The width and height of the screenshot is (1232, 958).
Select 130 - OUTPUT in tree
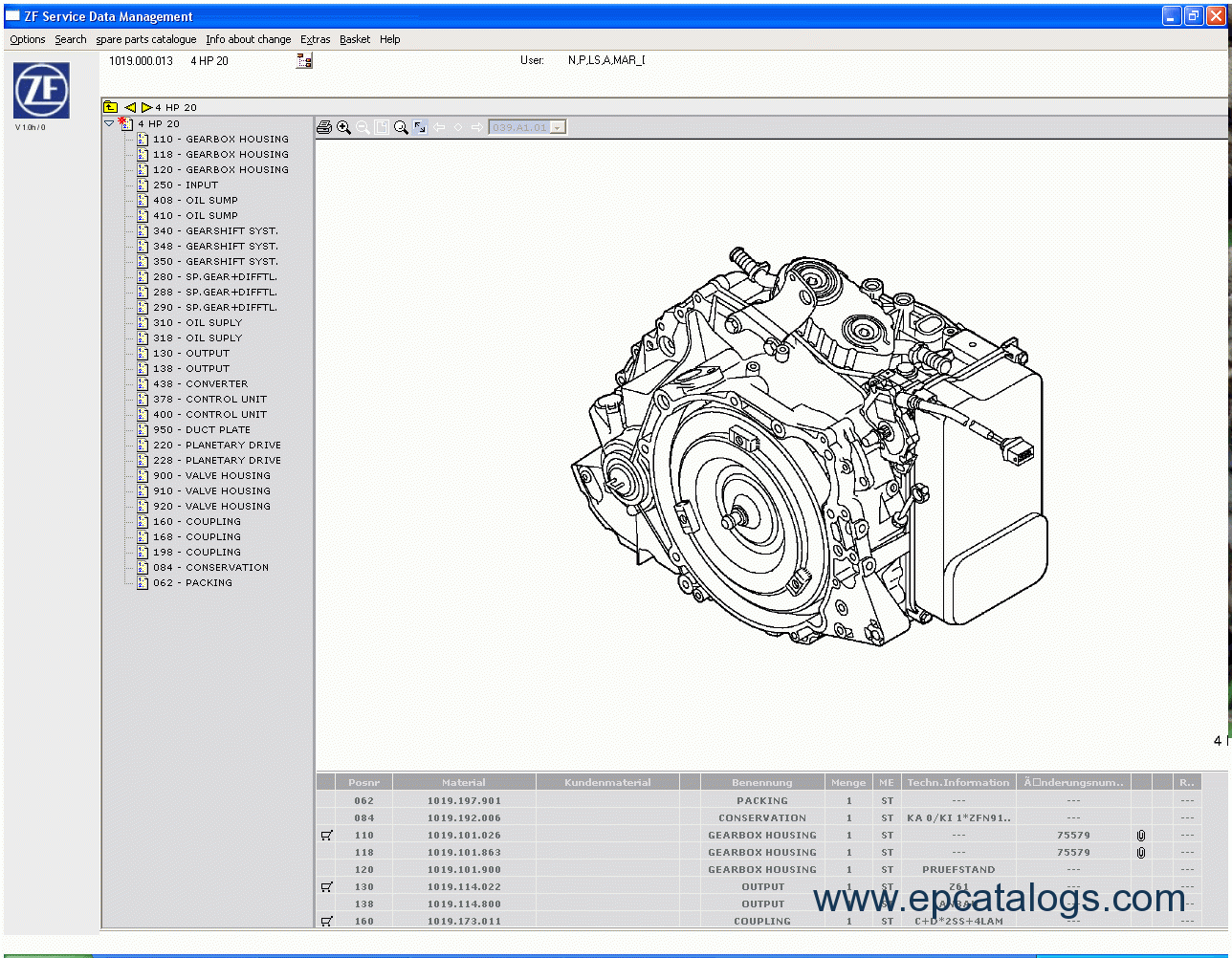coord(191,354)
